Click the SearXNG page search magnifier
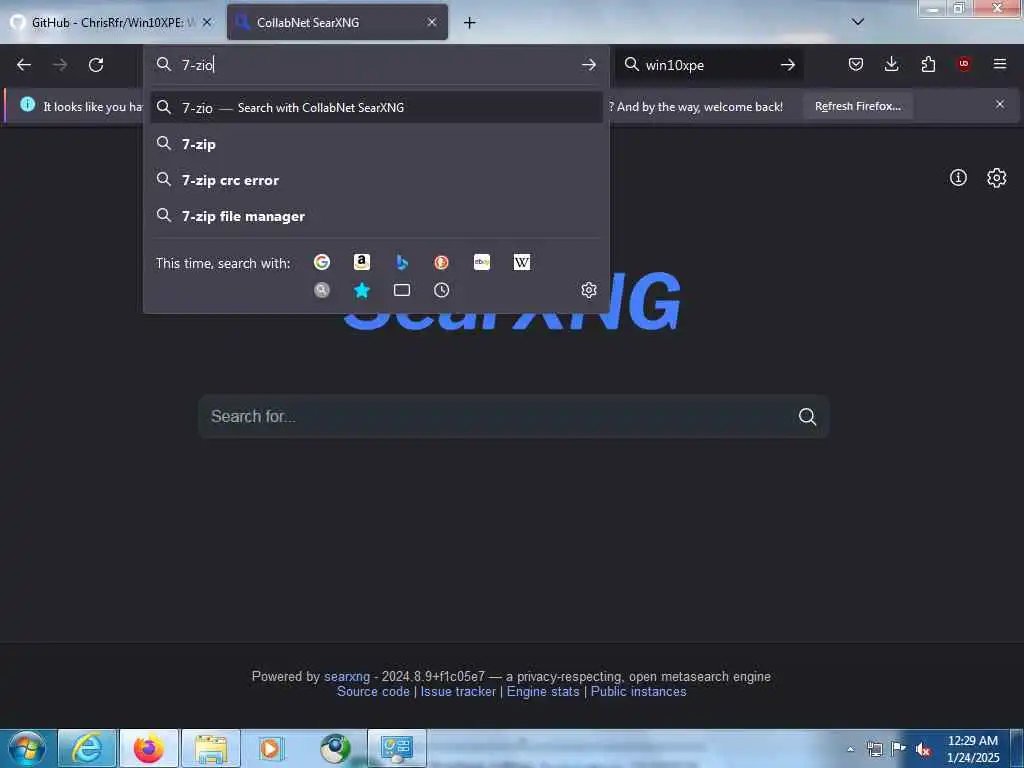 click(x=807, y=417)
